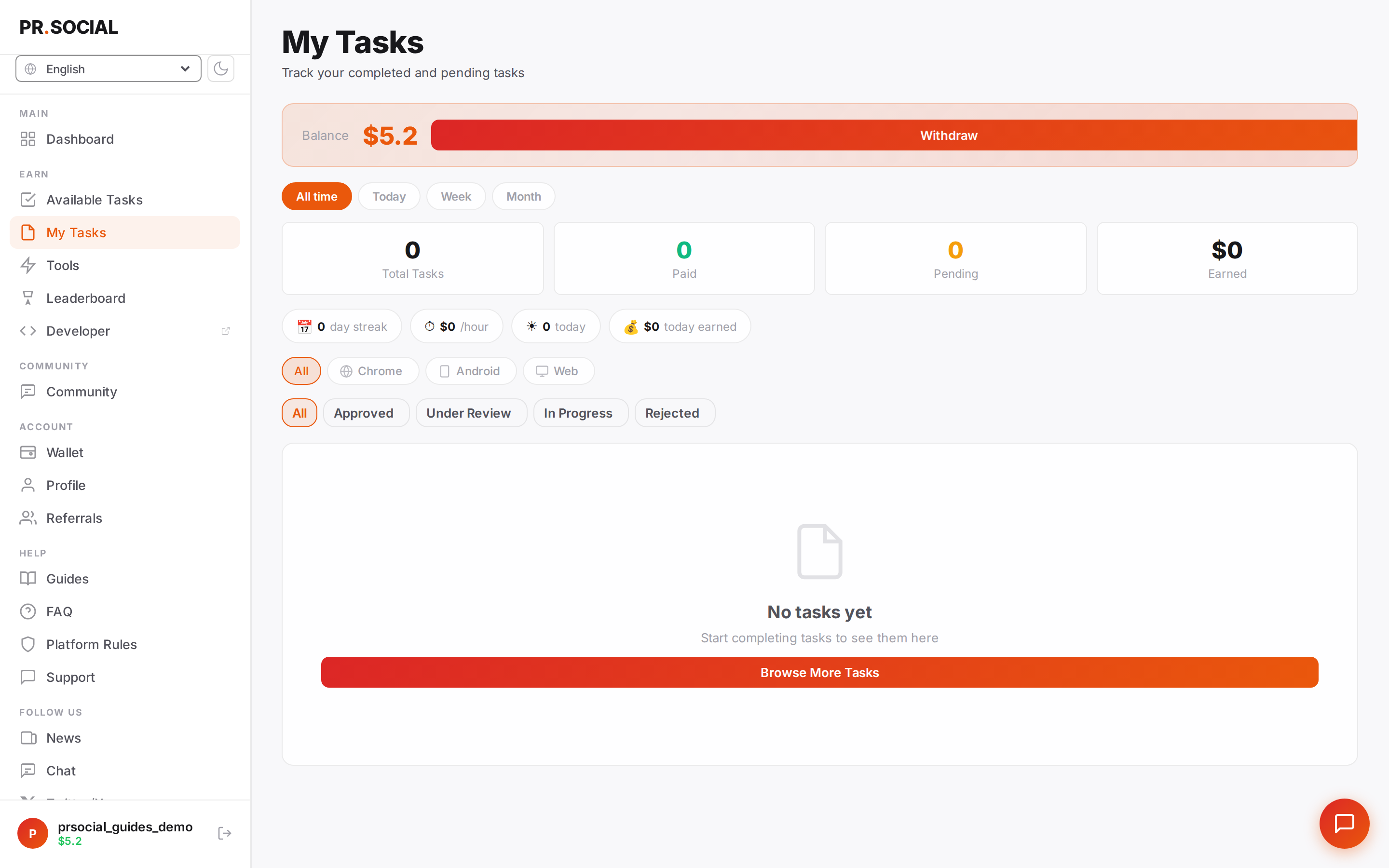Click the Developer code brackets icon
The width and height of the screenshot is (1389, 868).
(x=27, y=331)
